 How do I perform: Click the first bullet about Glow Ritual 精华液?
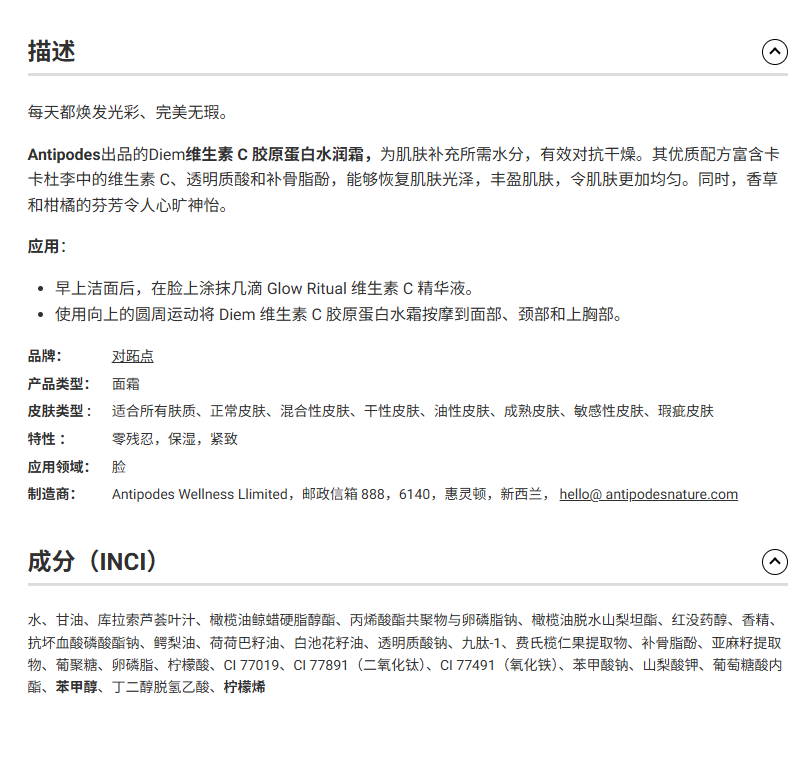pos(263,288)
